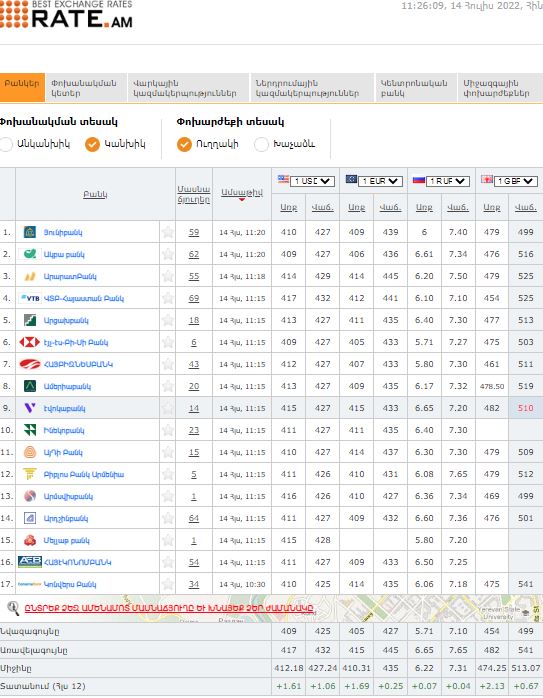Click the Converse Bank logo in row 17

click(30, 584)
